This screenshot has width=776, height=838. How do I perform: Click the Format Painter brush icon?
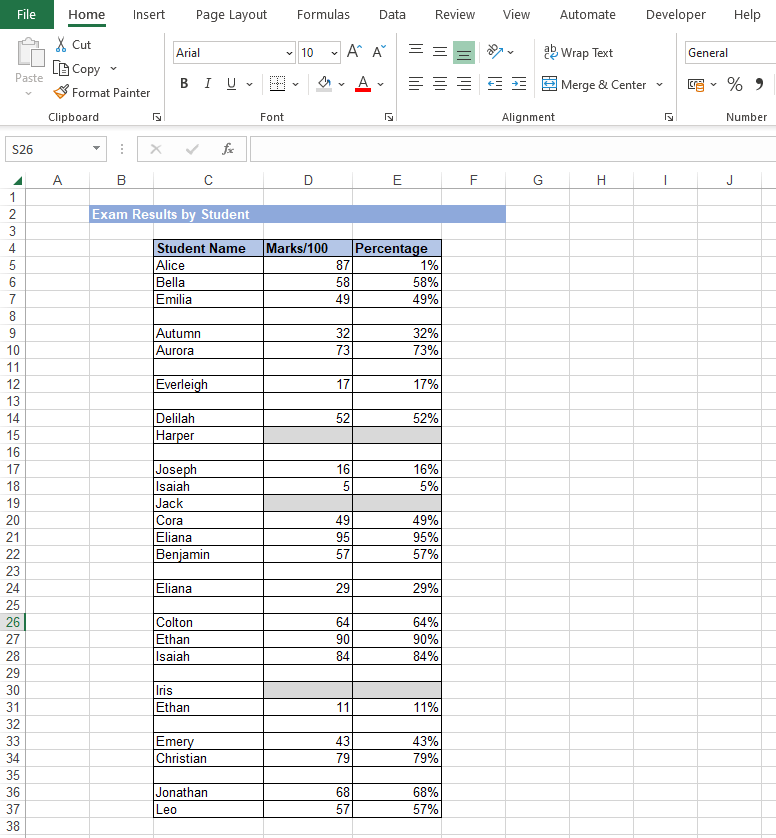click(62, 93)
